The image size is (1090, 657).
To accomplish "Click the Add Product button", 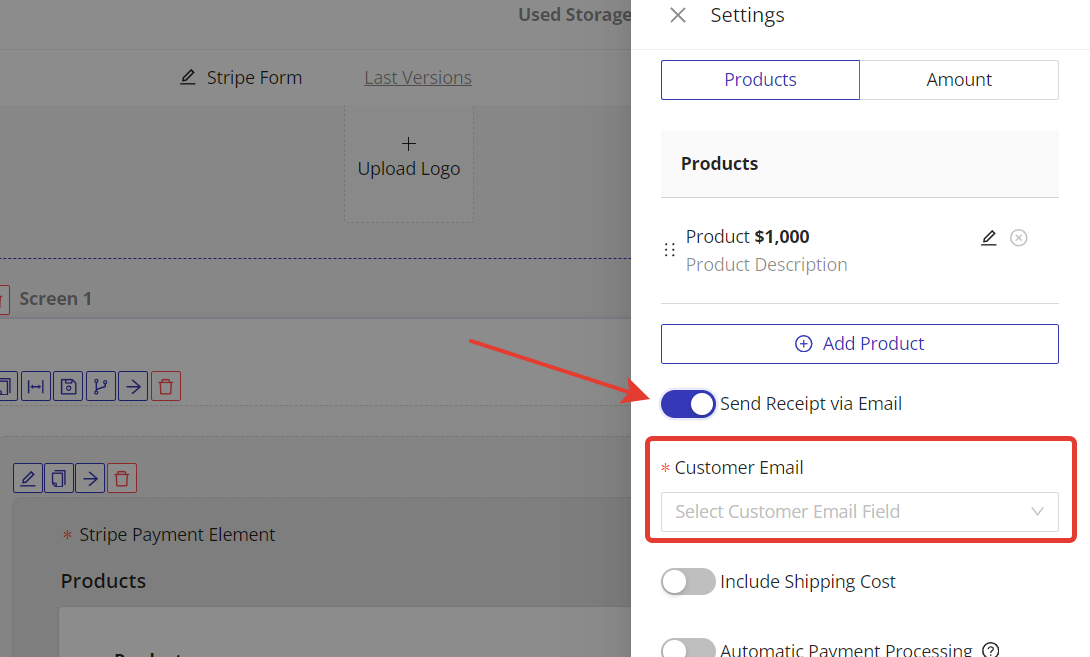I will (859, 344).
